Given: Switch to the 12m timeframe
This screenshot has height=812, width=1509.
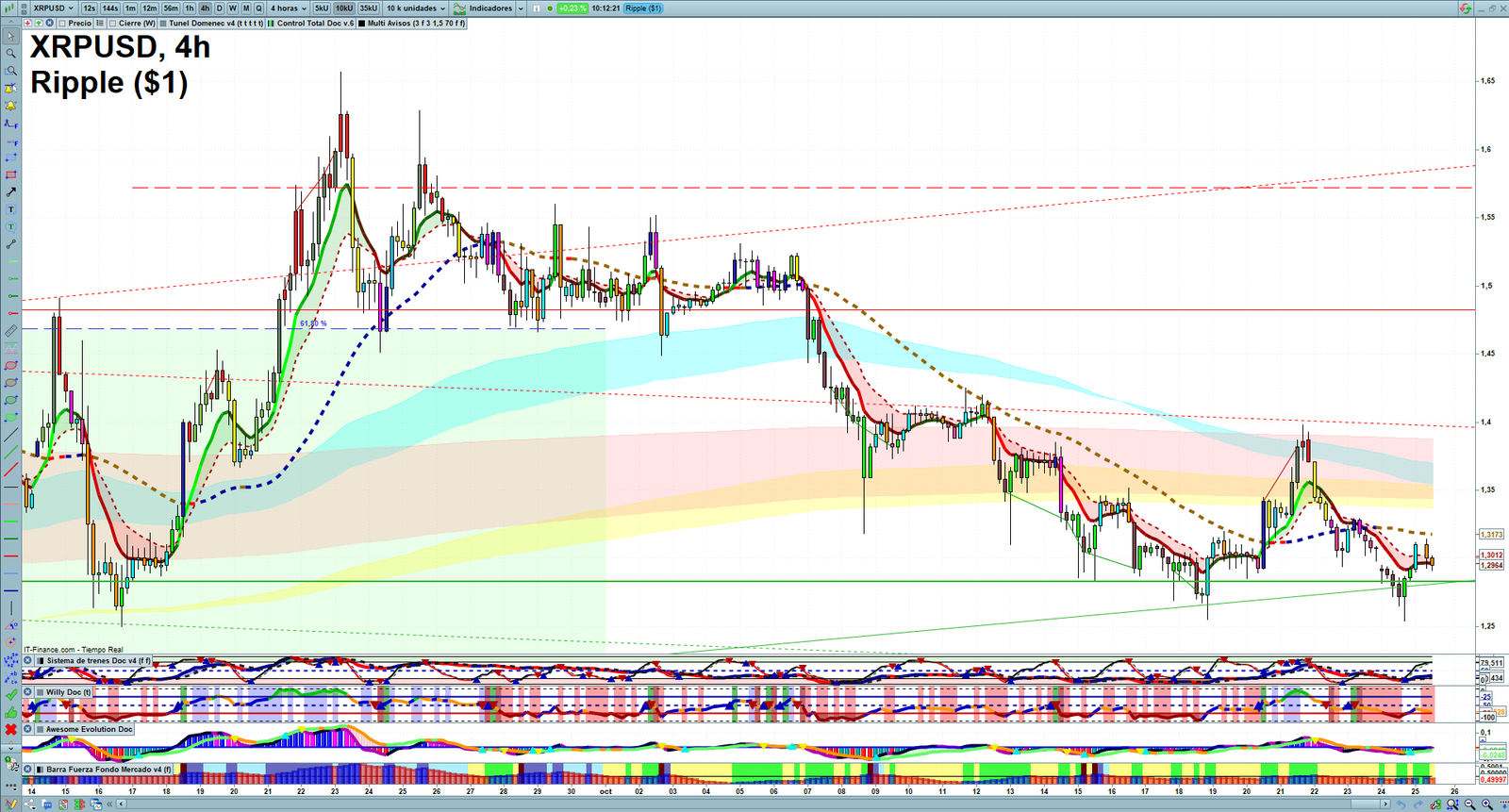Looking at the screenshot, I should coord(150,8).
